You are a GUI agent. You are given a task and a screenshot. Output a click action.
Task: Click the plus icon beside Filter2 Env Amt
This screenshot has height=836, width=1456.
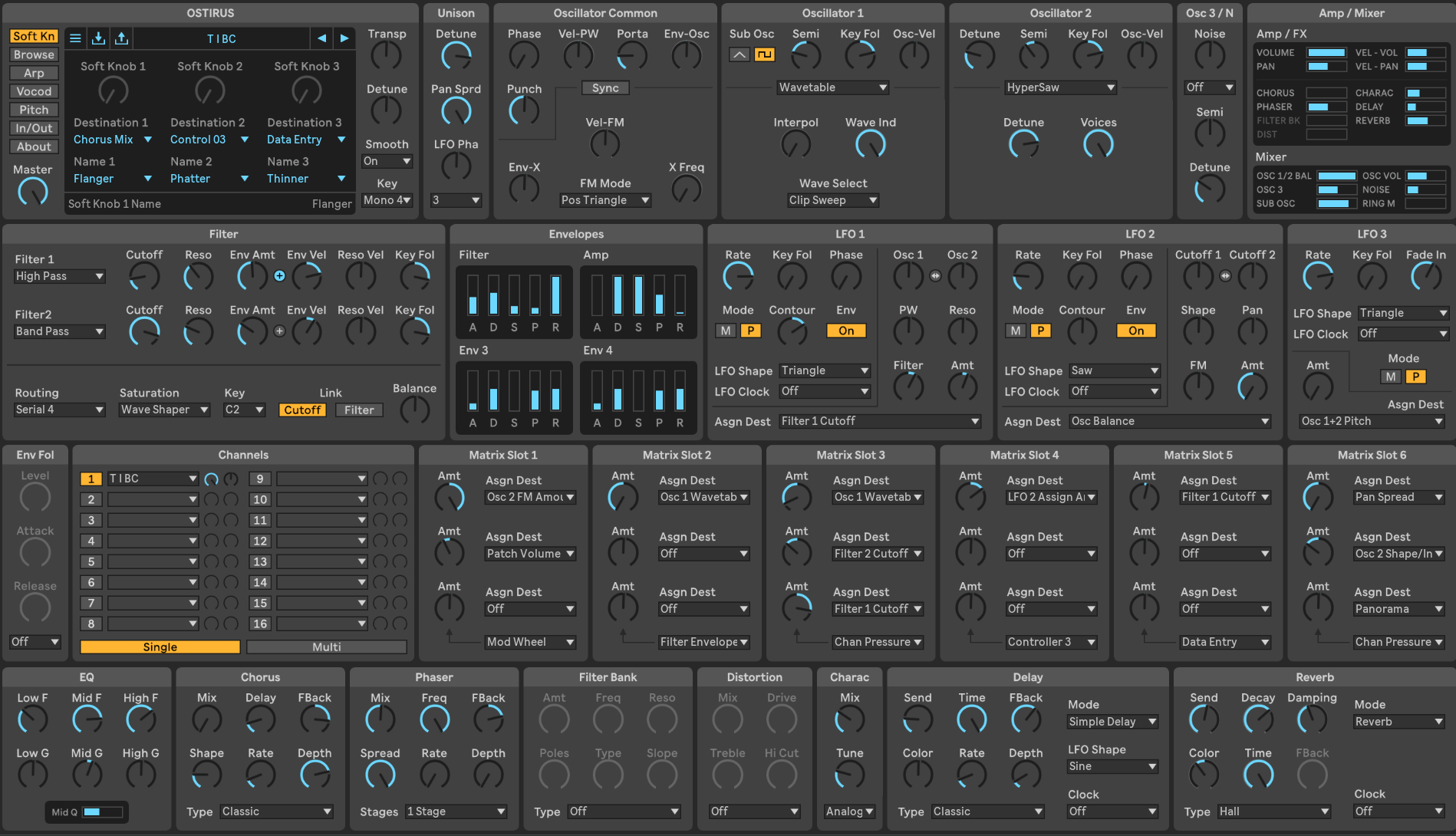(280, 331)
